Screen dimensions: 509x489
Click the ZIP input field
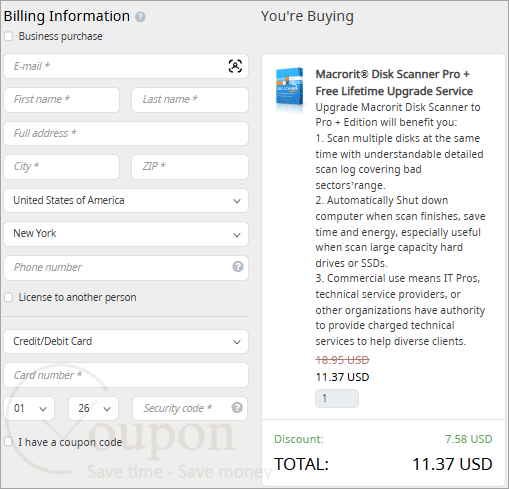coord(190,167)
